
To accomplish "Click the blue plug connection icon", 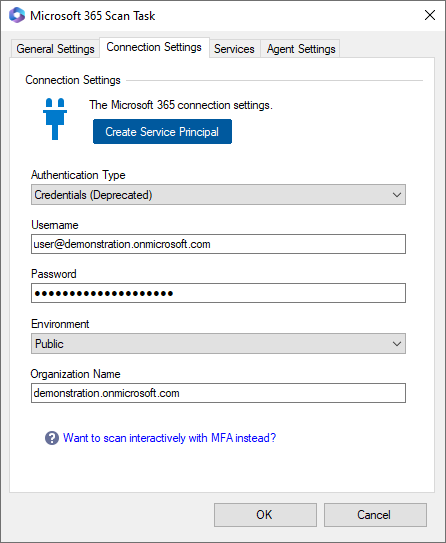I will coord(55,119).
